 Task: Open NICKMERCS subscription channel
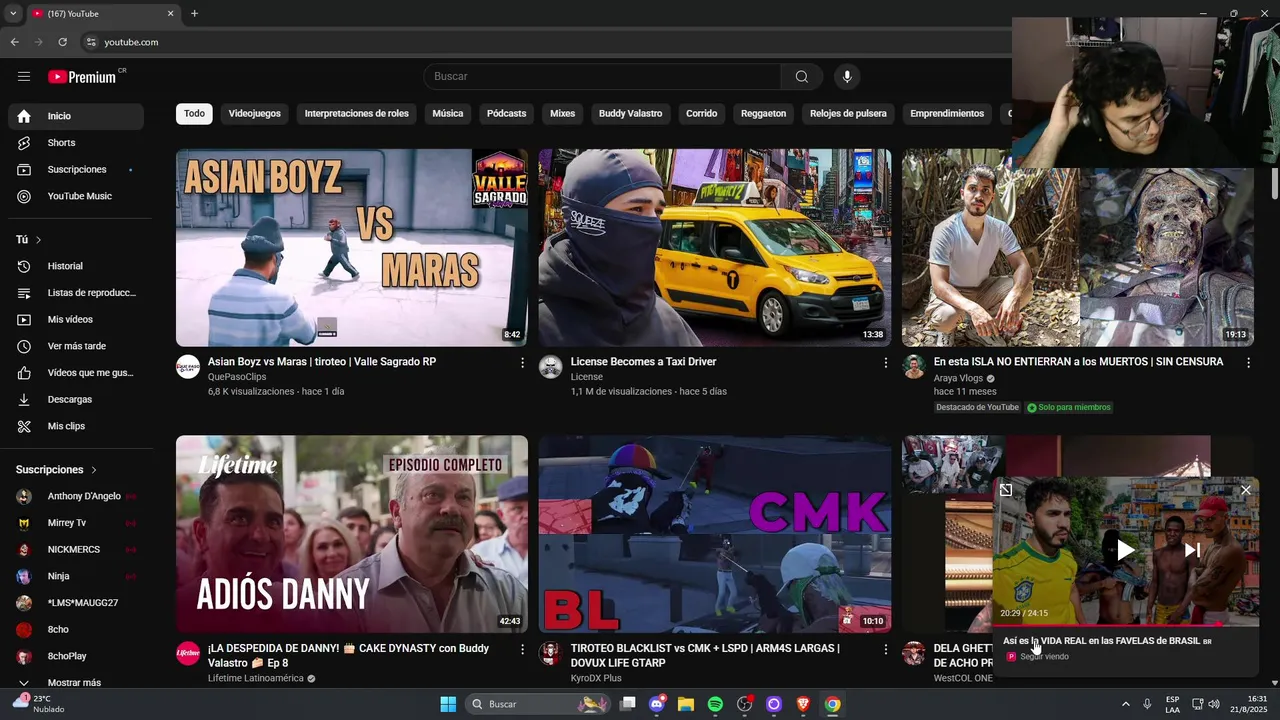[x=76, y=550]
